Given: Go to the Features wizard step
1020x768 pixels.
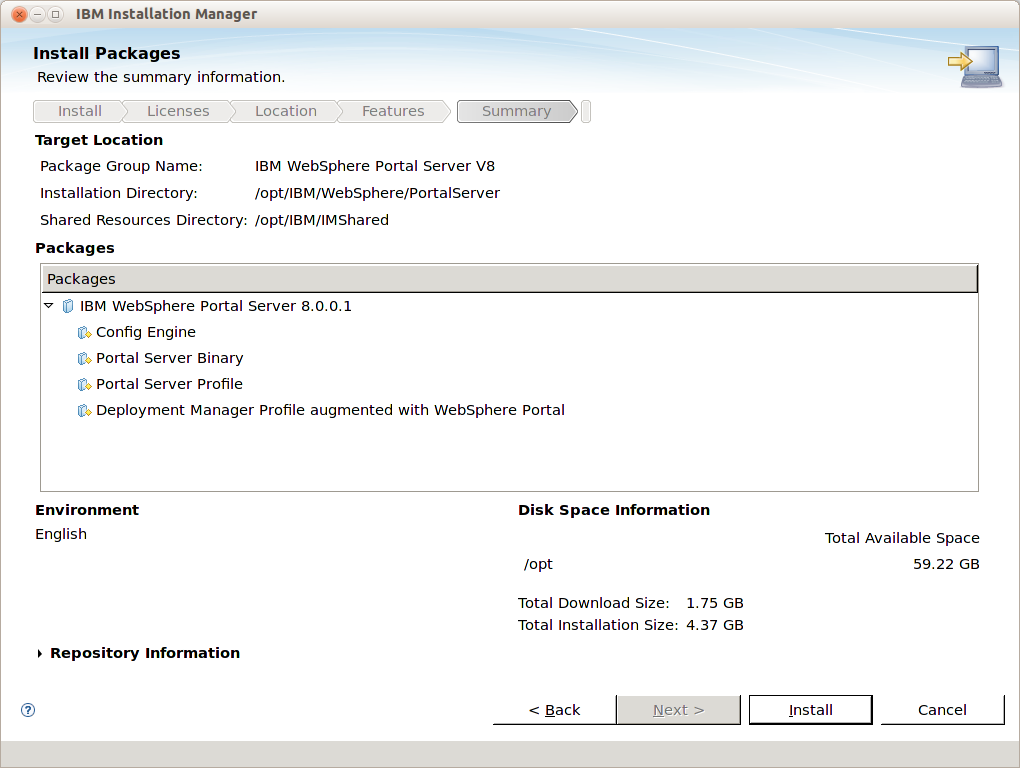Looking at the screenshot, I should (393, 111).
